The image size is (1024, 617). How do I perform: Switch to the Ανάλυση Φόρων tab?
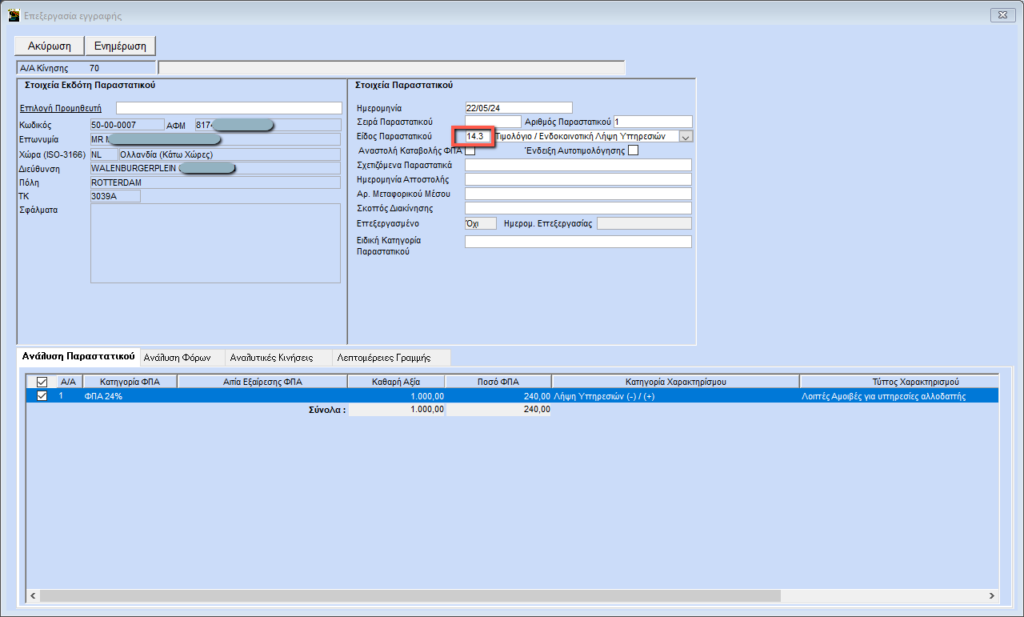pyautogui.click(x=177, y=356)
